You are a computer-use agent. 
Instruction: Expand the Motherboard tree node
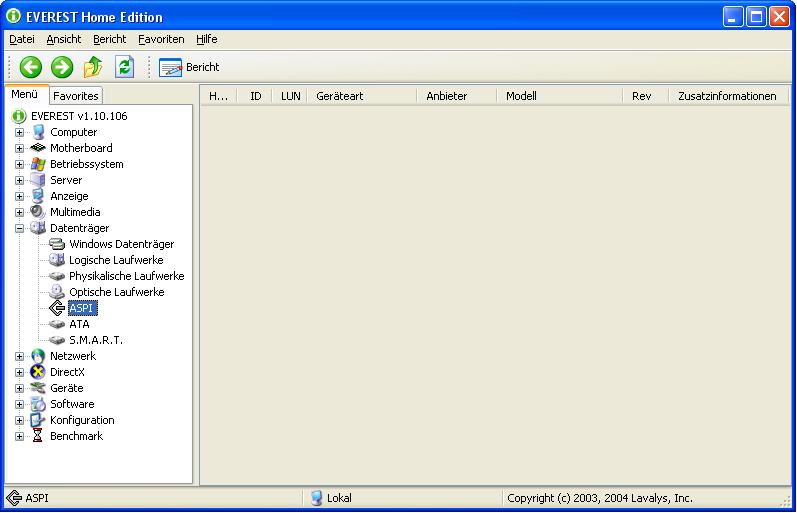point(19,148)
